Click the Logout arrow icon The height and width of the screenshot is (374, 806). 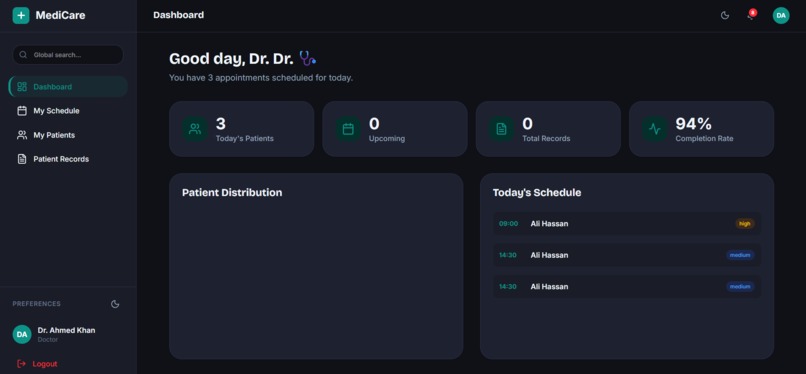pyautogui.click(x=22, y=364)
